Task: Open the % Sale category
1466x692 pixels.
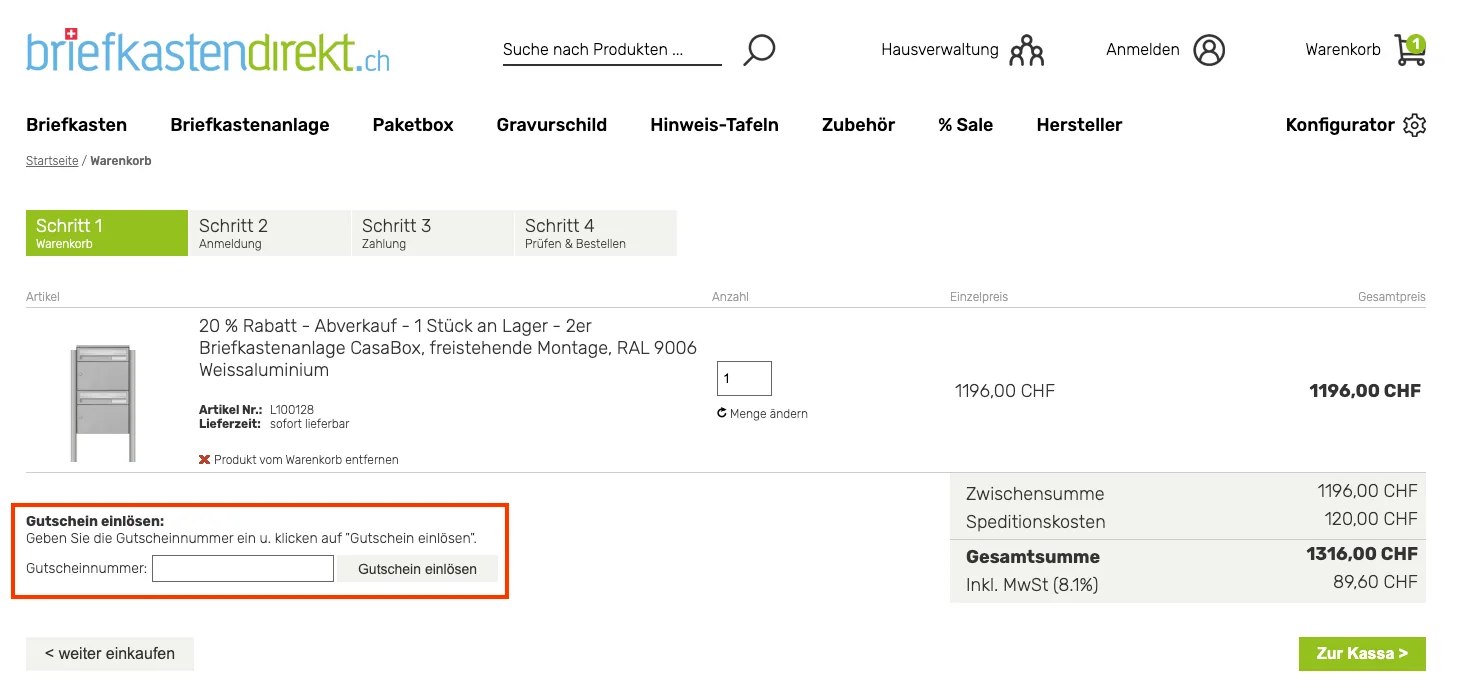Action: (965, 125)
